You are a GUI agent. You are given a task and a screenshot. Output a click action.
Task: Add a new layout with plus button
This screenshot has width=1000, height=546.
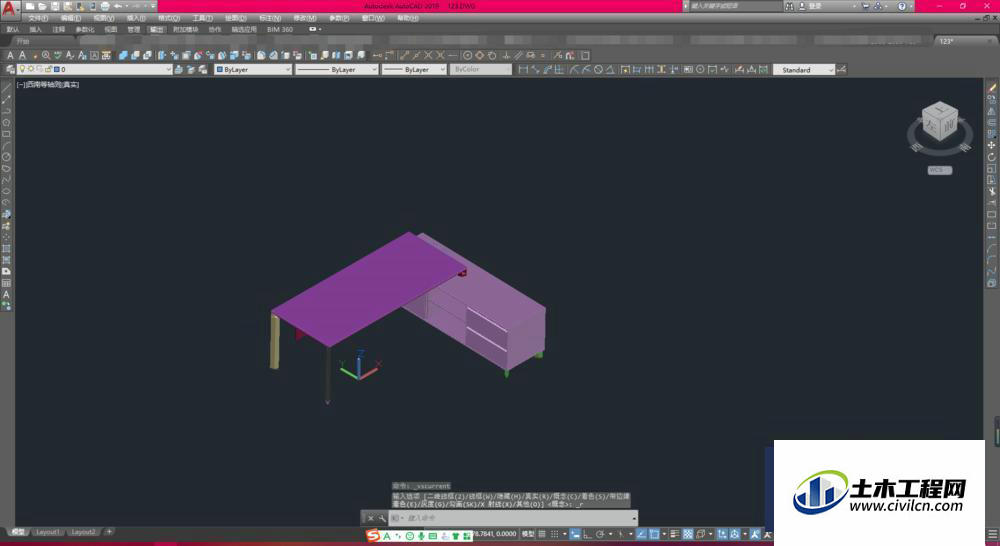pyautogui.click(x=109, y=531)
